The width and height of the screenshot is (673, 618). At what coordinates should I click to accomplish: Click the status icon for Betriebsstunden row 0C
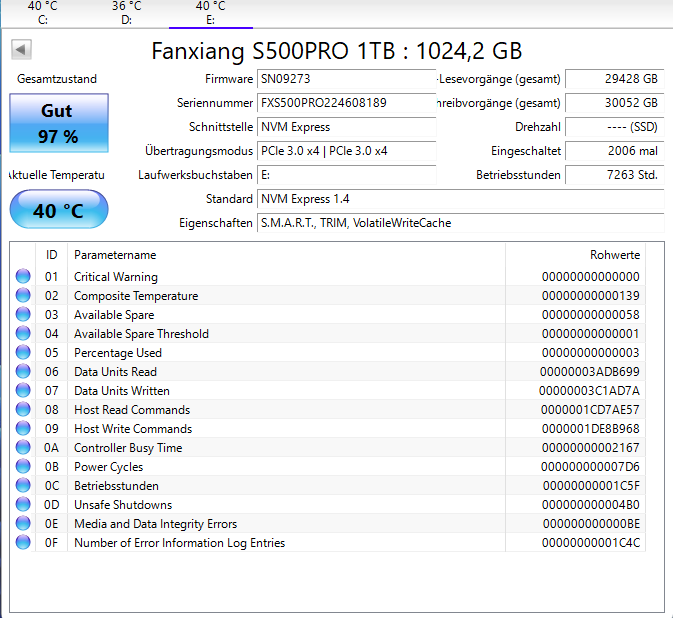pyautogui.click(x=23, y=485)
